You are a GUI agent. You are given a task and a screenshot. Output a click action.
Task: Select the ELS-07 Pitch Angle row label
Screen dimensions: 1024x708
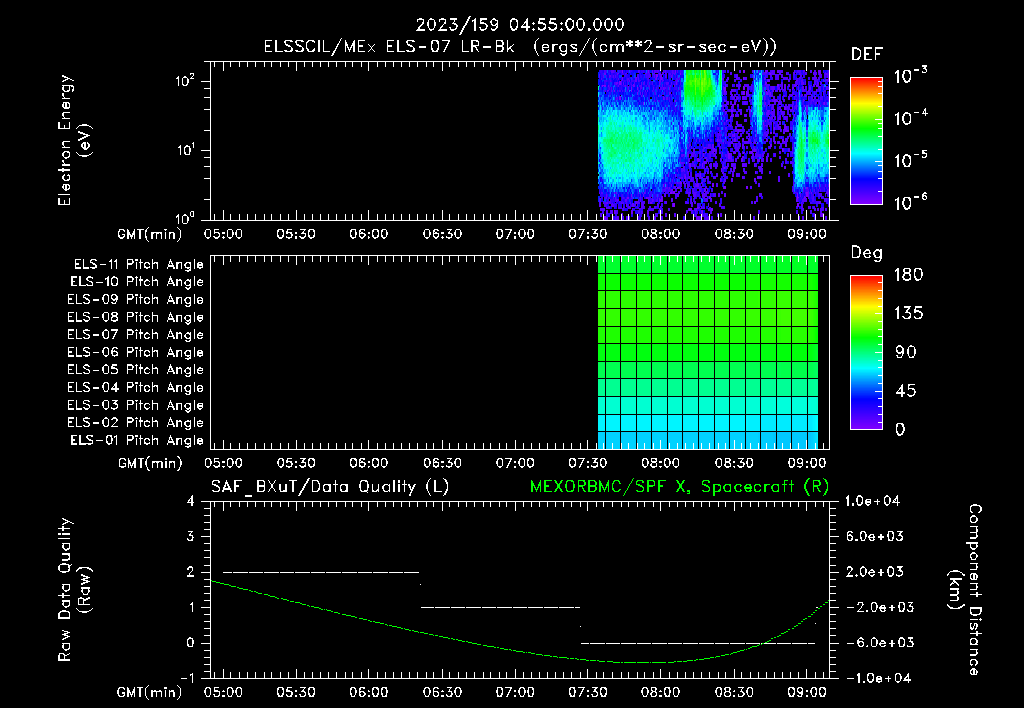(x=135, y=335)
